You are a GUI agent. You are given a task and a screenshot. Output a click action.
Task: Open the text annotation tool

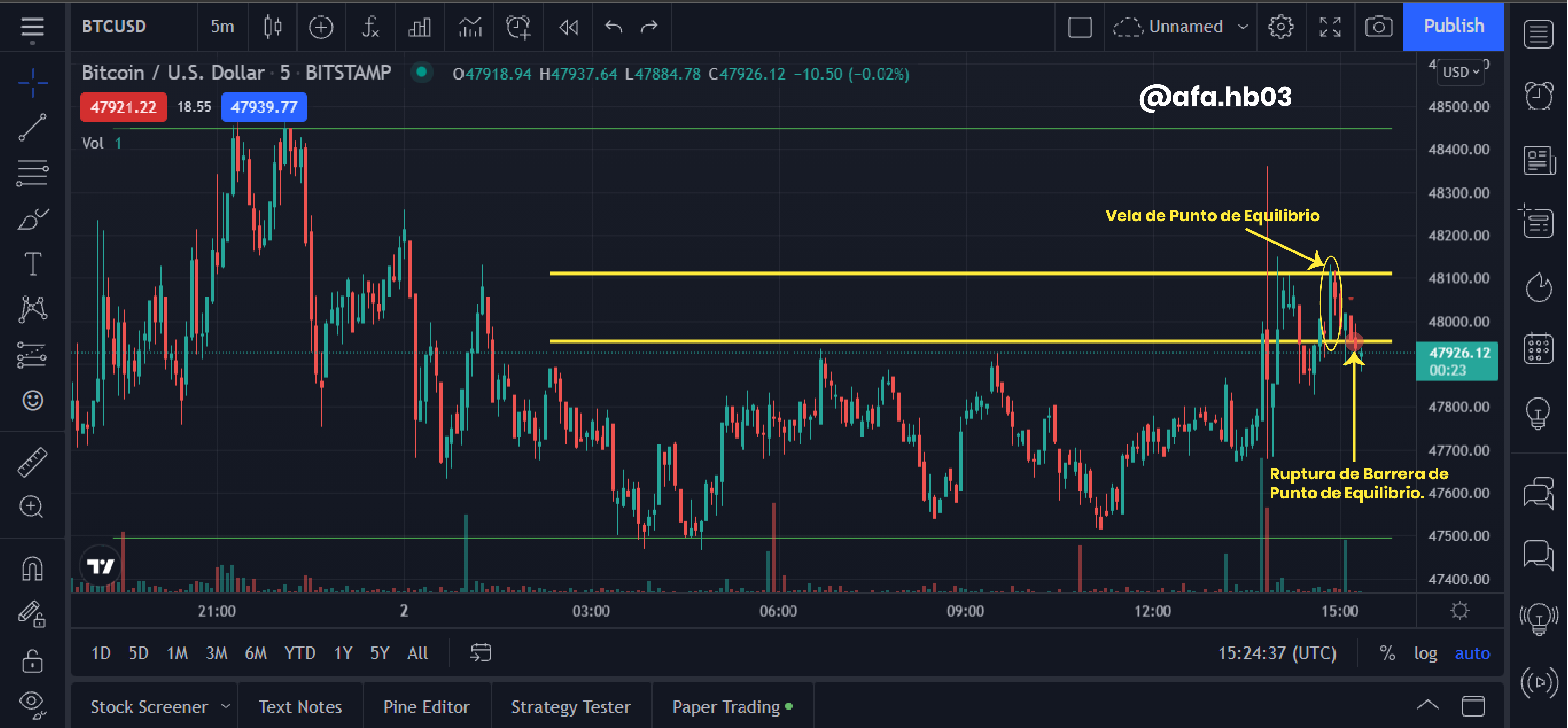32,264
